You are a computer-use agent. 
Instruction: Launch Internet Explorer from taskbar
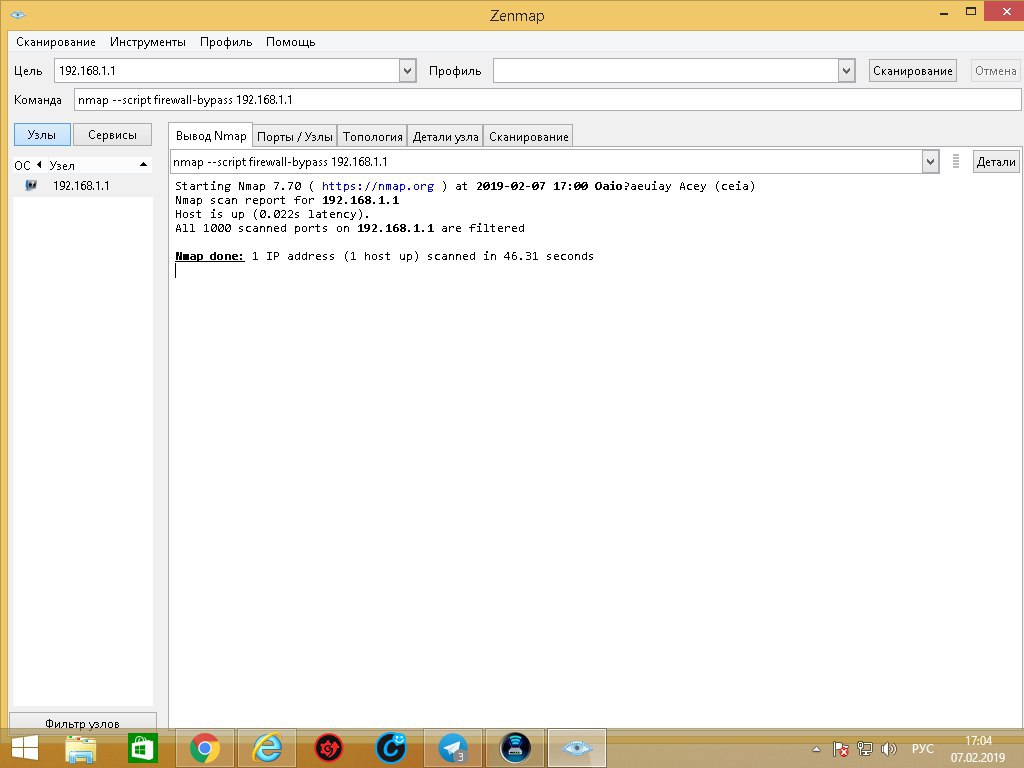267,748
